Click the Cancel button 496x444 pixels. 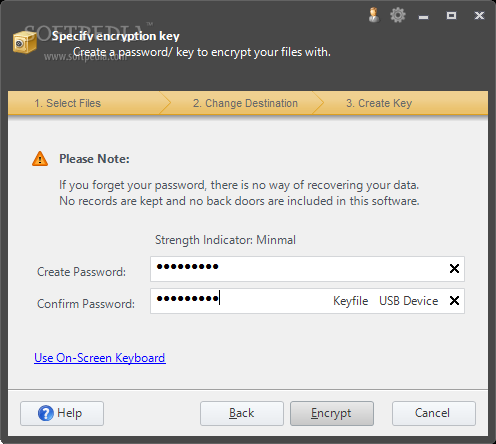coord(434,413)
